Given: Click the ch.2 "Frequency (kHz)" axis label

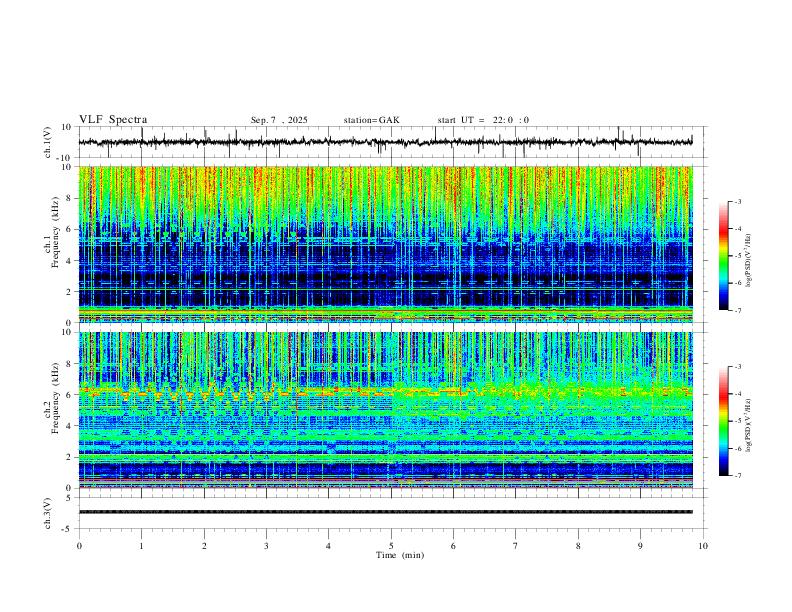Looking at the screenshot, I should point(55,398).
